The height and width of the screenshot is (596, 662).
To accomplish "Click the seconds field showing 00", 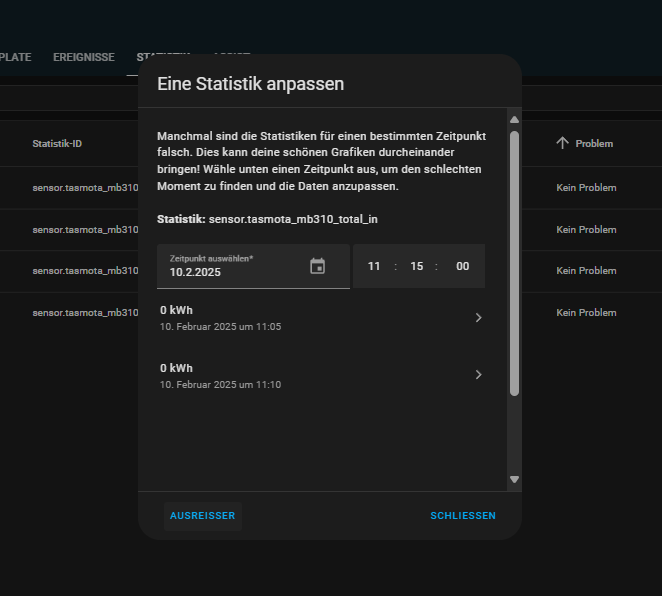I will point(462,266).
